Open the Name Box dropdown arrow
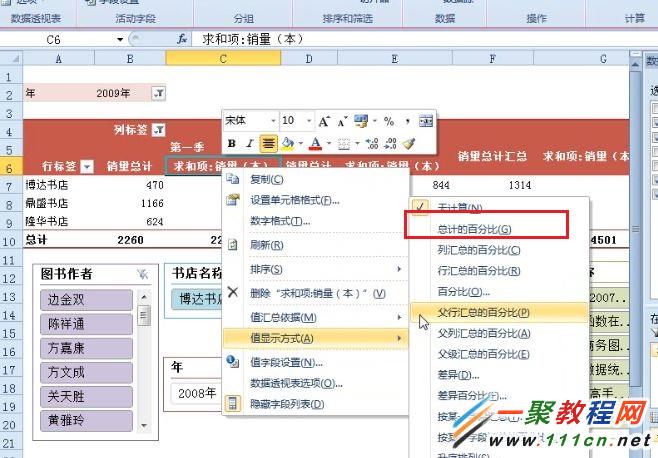 tap(120, 40)
